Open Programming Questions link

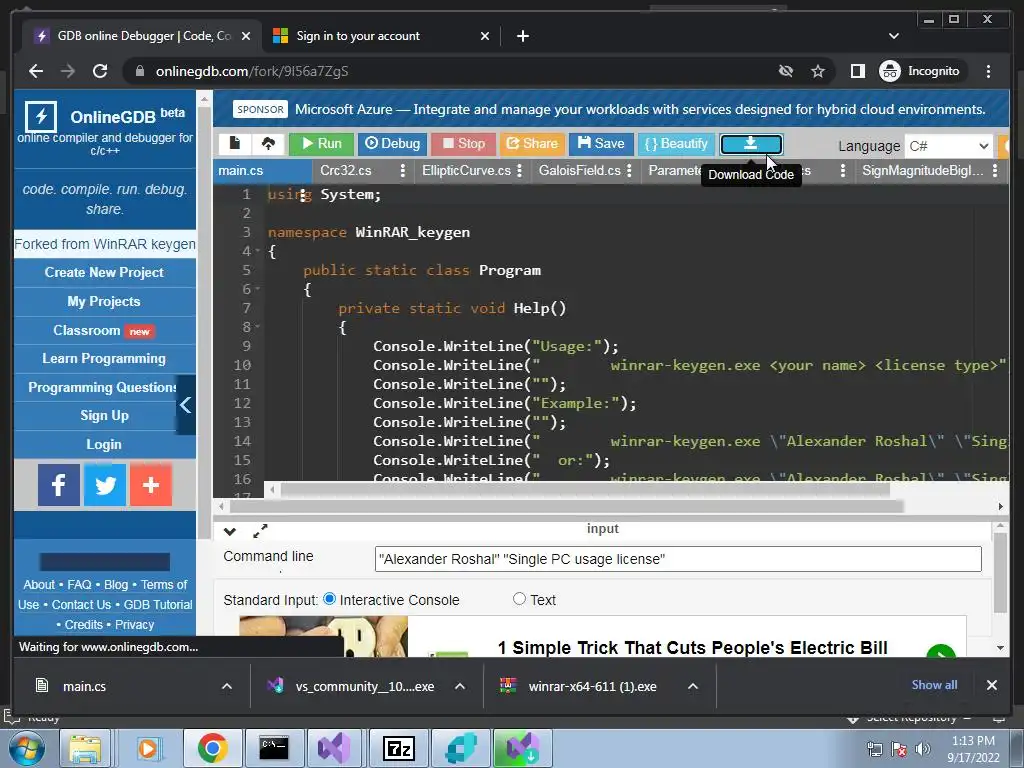(101, 387)
